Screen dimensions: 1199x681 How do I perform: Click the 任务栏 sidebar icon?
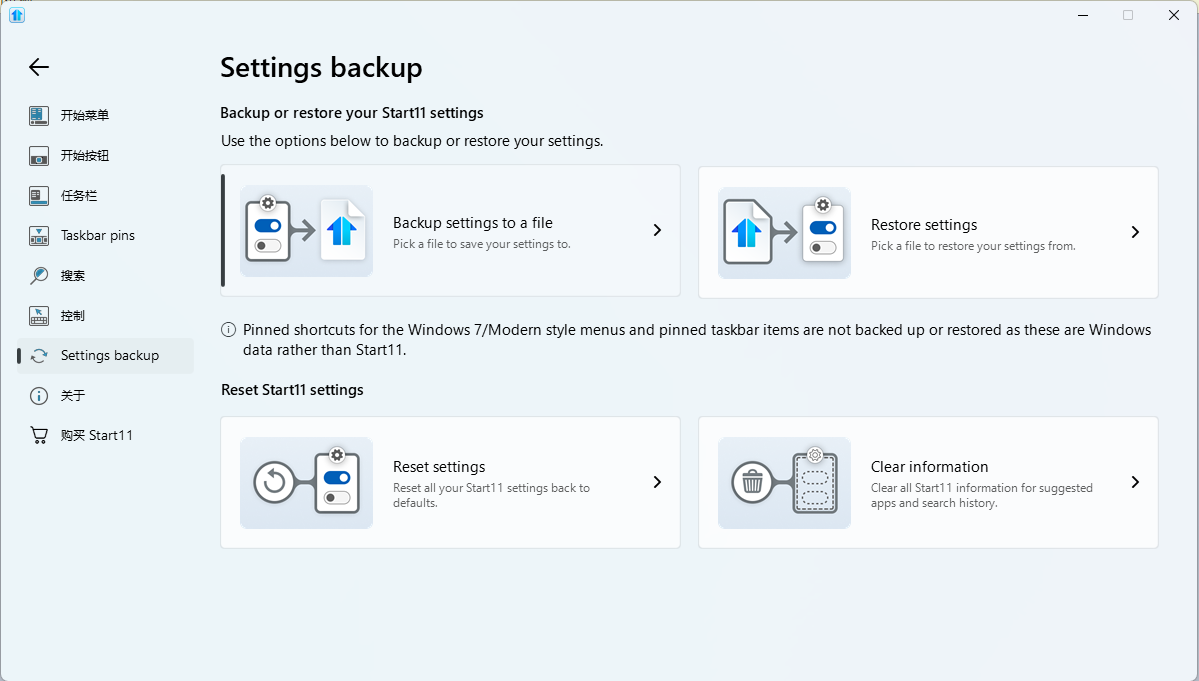click(x=39, y=196)
